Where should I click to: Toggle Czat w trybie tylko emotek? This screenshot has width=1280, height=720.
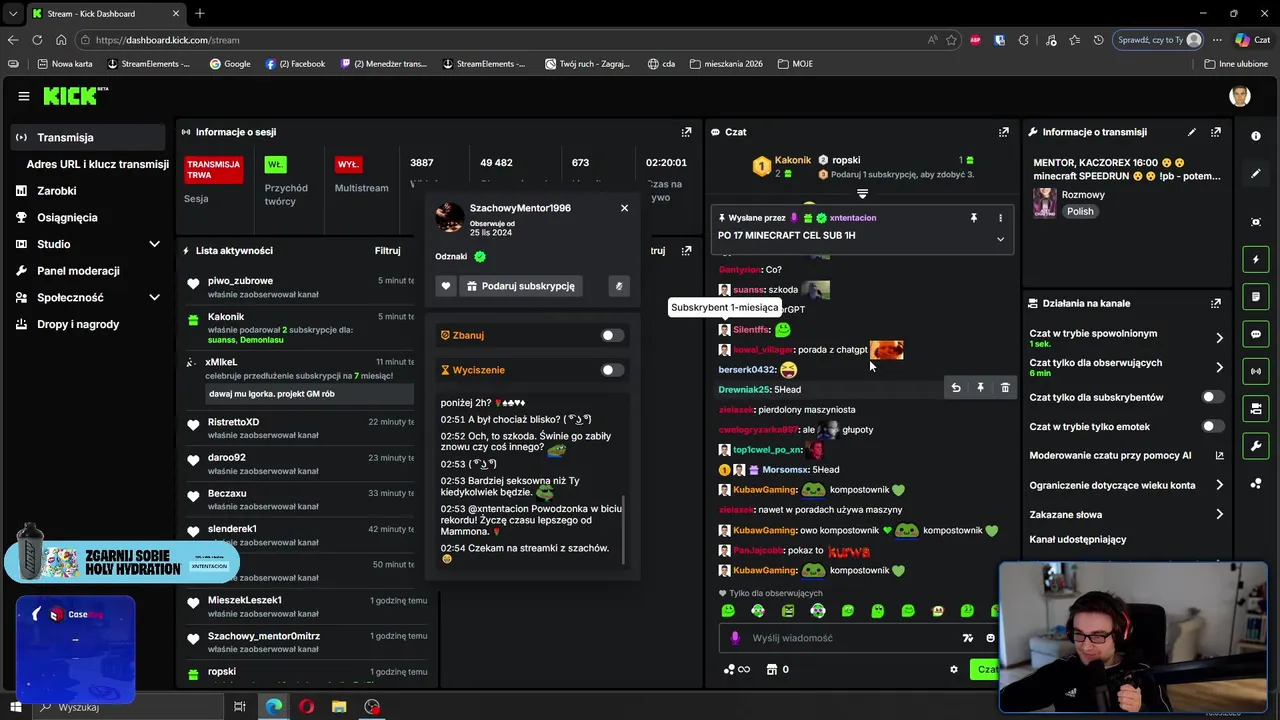1212,426
